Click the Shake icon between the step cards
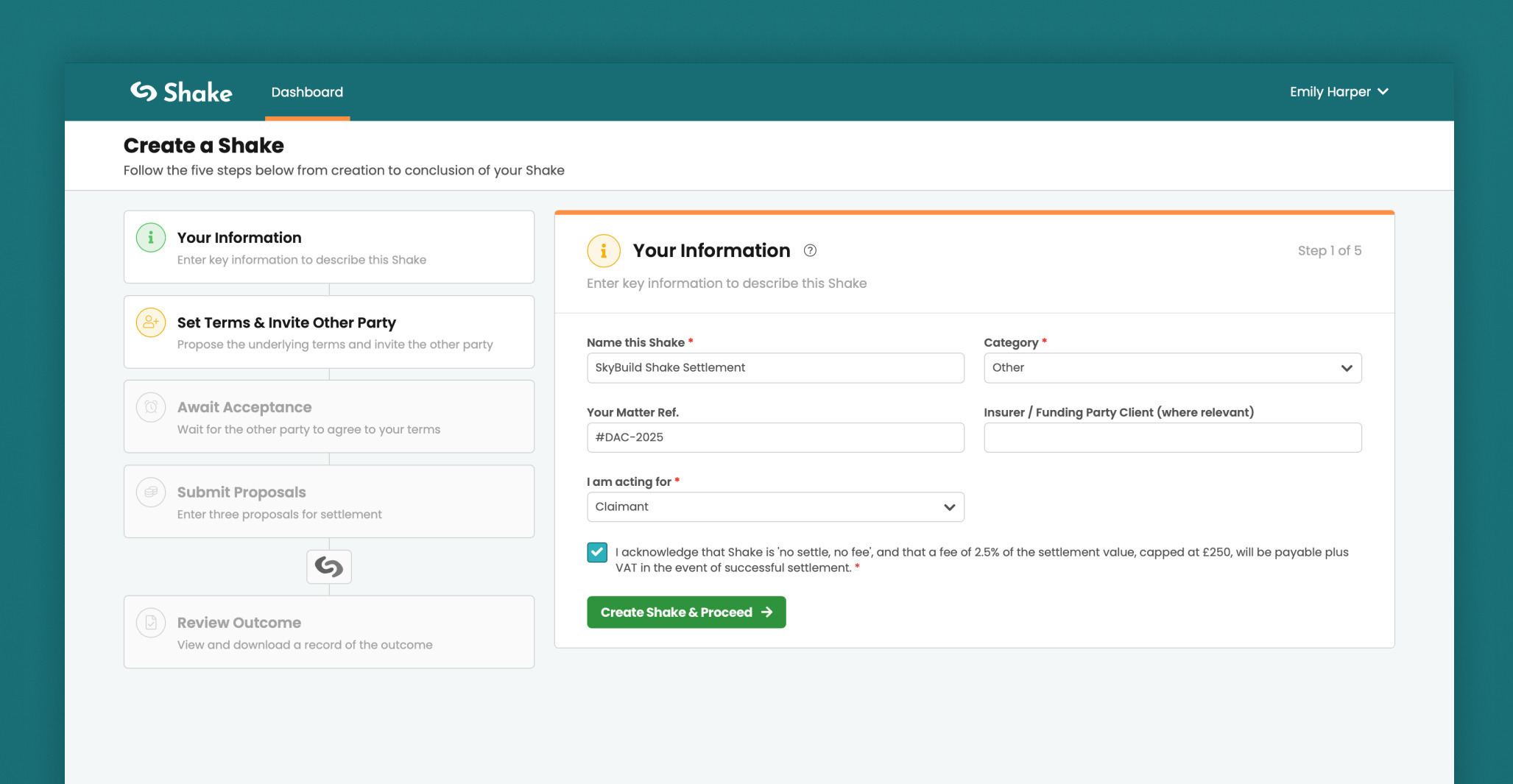The width and height of the screenshot is (1513, 784). (x=328, y=567)
